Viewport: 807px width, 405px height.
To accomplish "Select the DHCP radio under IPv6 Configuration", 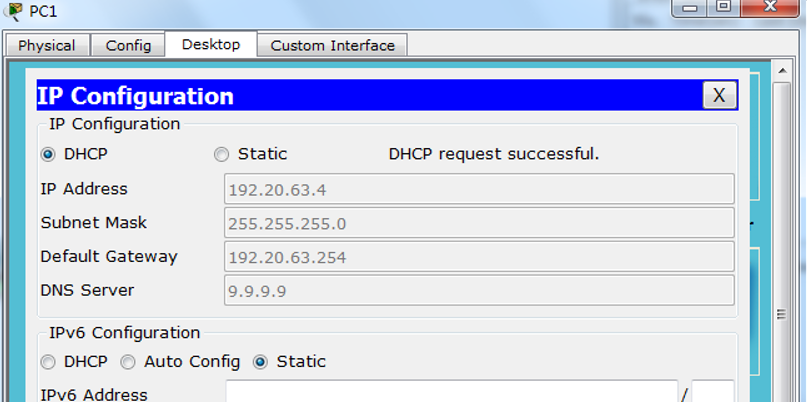I will point(48,362).
